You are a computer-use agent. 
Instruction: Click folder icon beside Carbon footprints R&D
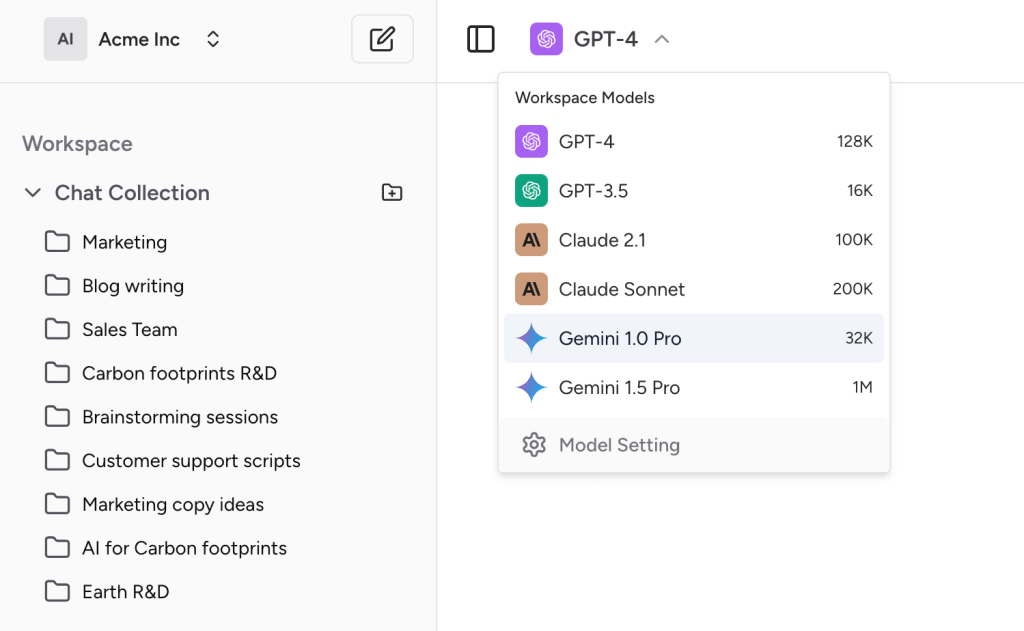pyautogui.click(x=57, y=373)
